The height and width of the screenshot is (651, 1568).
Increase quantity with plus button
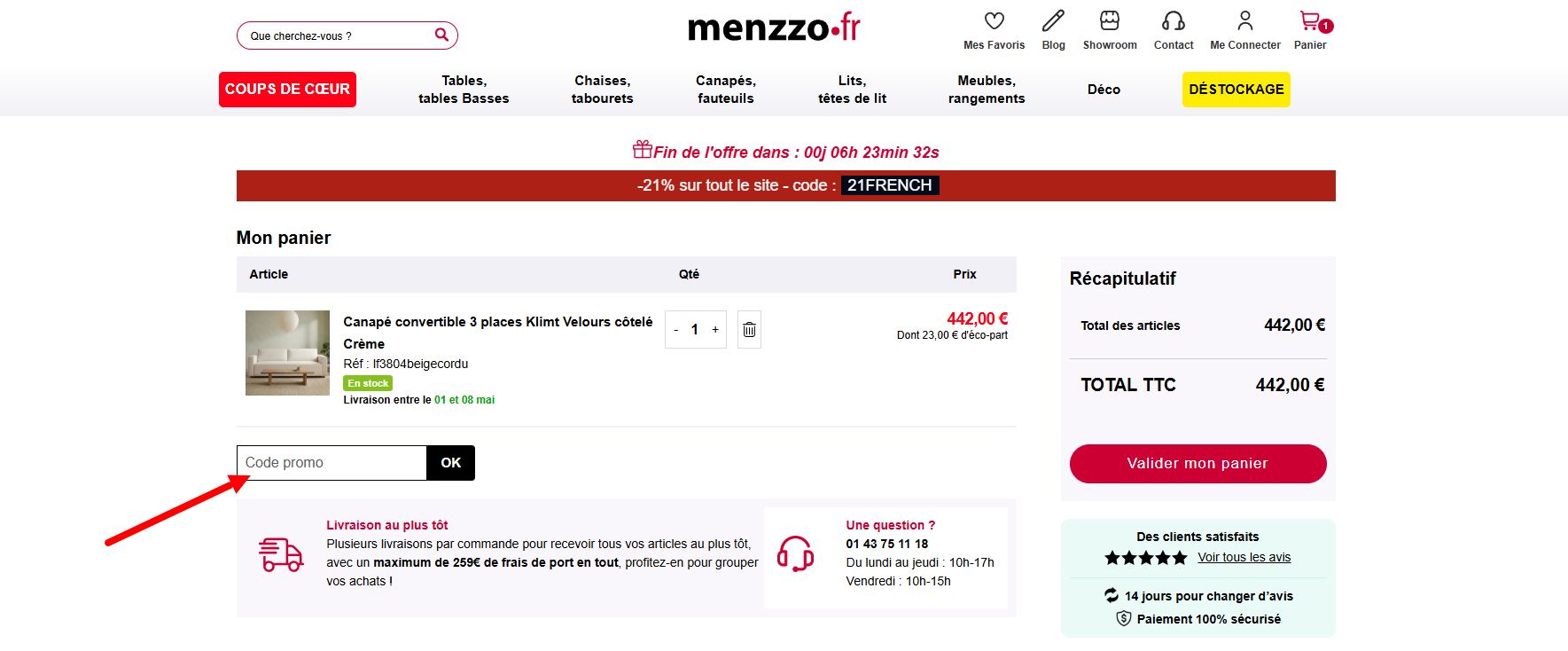pos(715,329)
